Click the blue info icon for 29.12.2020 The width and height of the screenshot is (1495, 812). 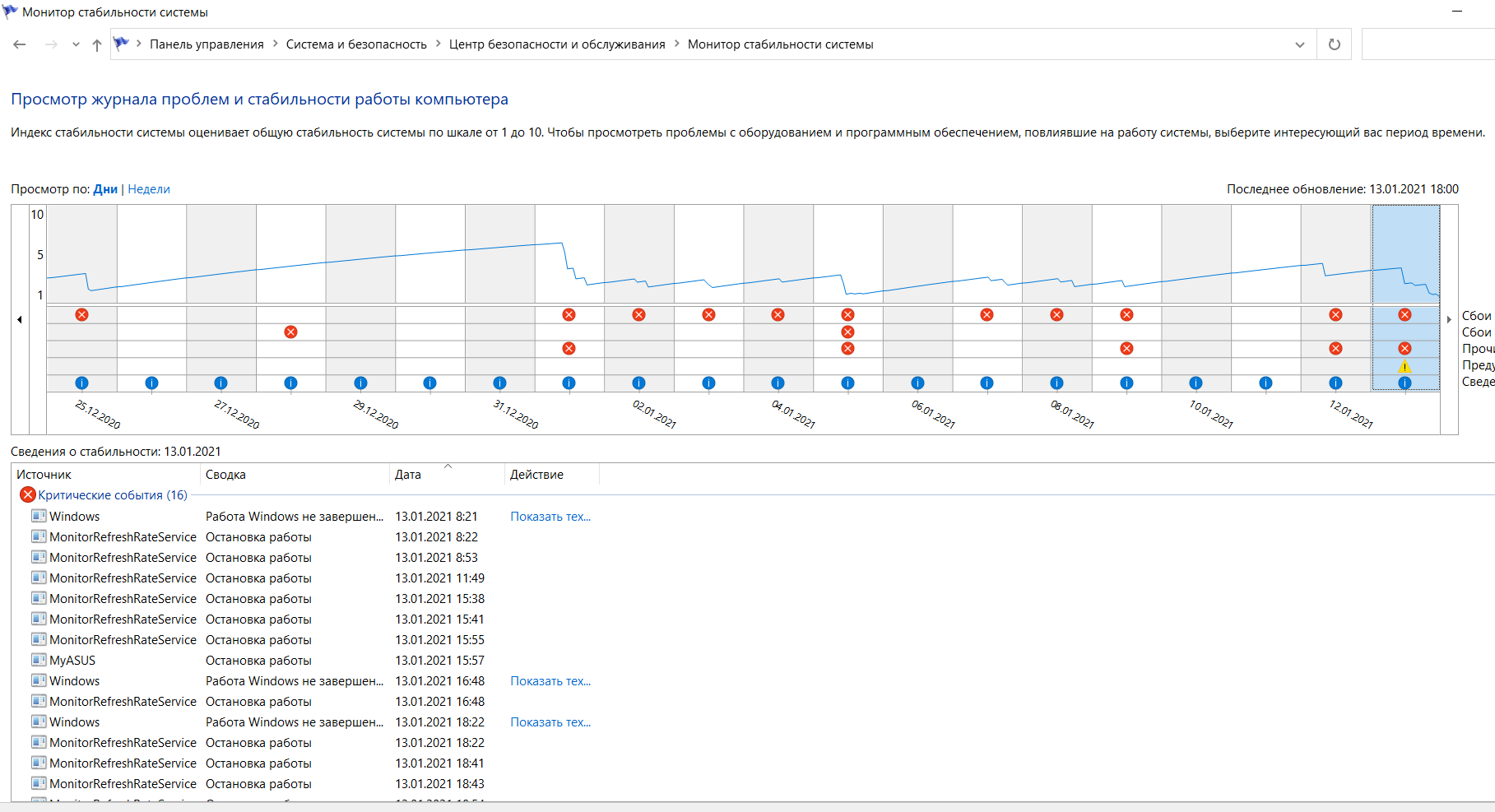(x=360, y=383)
